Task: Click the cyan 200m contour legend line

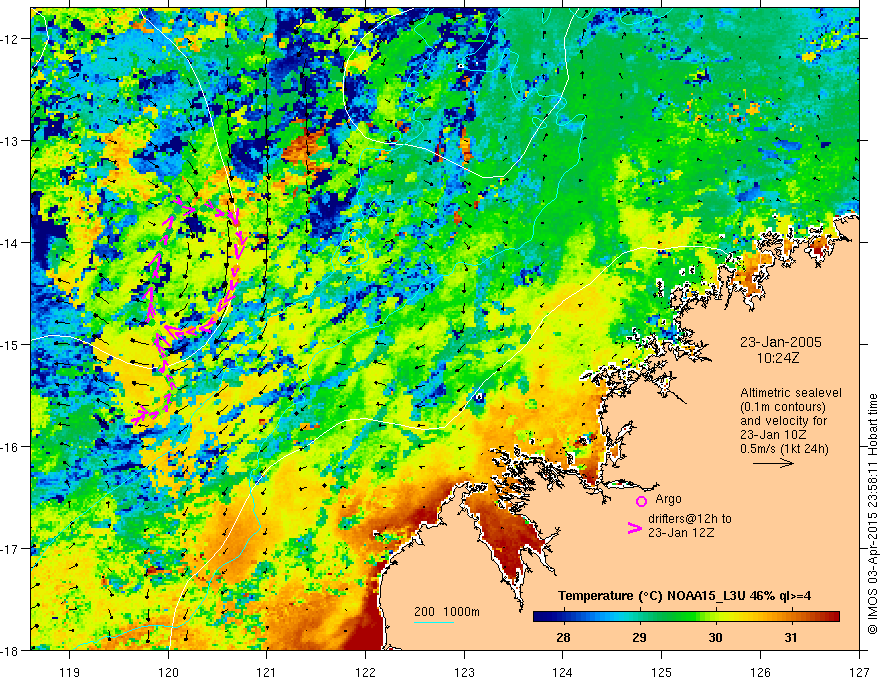Action: coord(434,622)
